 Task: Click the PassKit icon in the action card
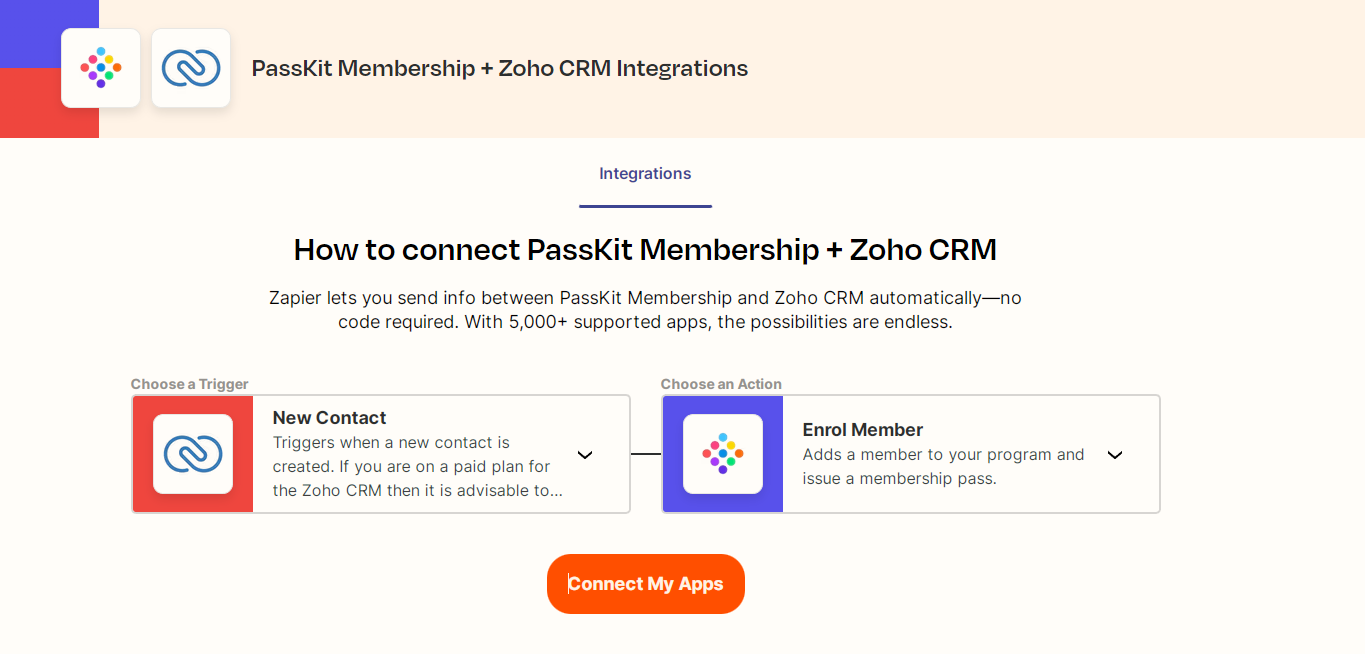coord(723,454)
